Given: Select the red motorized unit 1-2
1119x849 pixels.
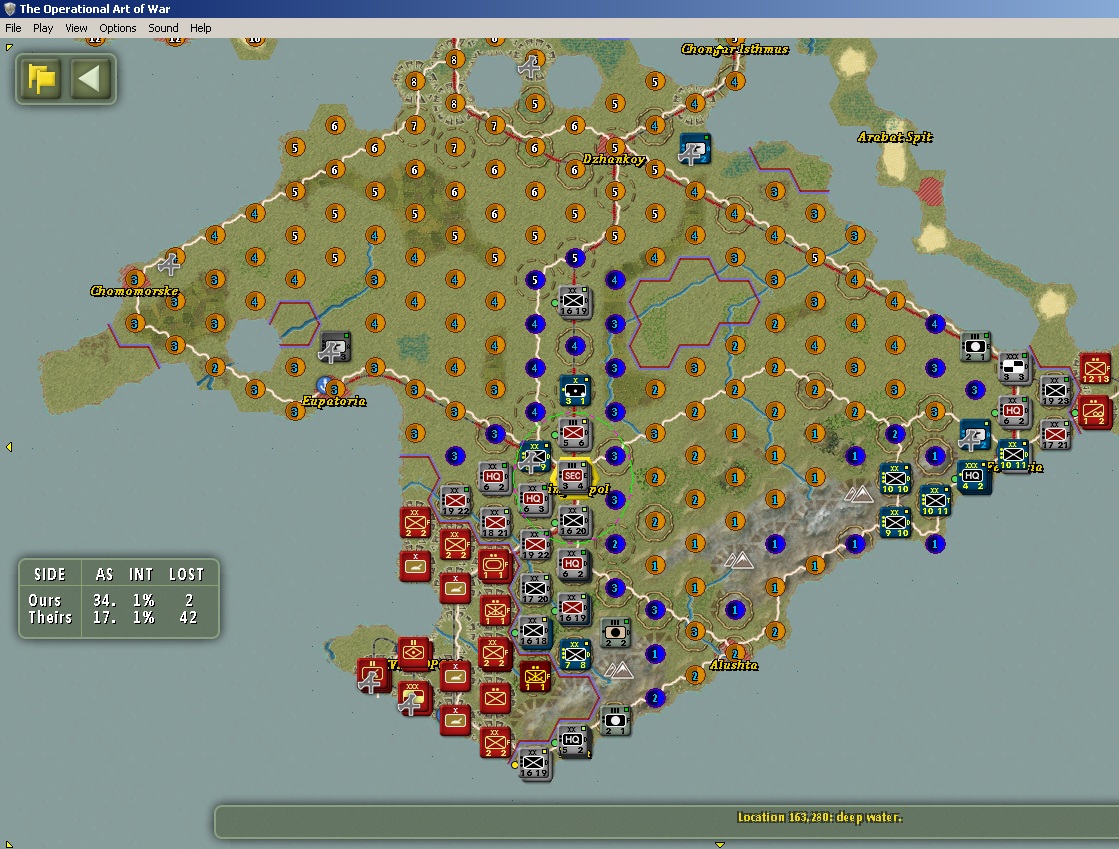Looking at the screenshot, I should click(x=1095, y=412).
